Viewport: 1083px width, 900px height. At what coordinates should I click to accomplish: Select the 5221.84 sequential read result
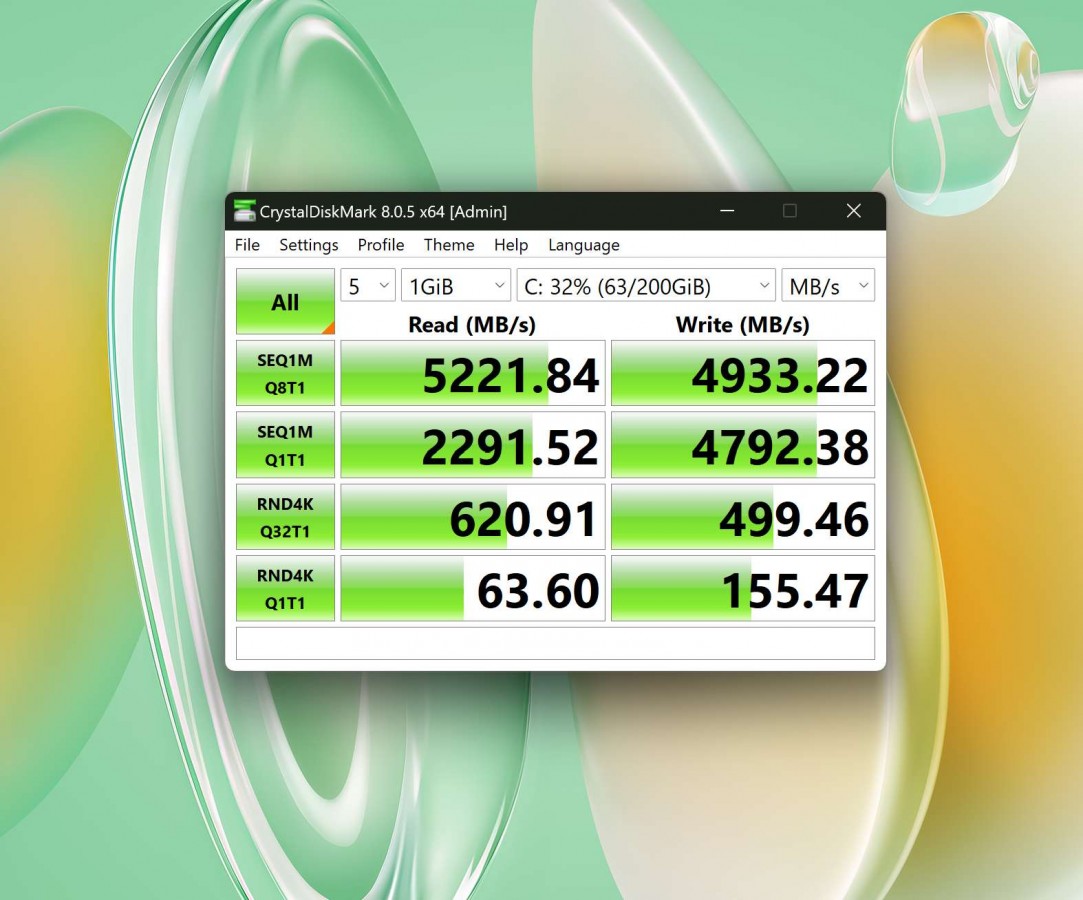click(473, 373)
